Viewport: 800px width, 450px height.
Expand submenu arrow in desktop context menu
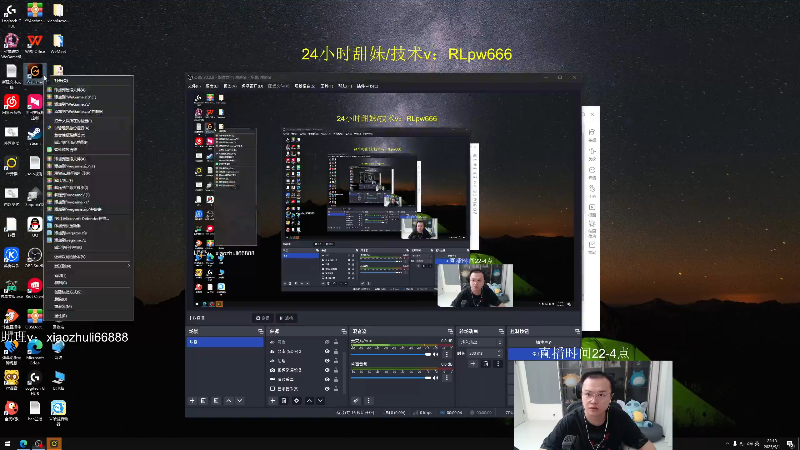(x=129, y=265)
